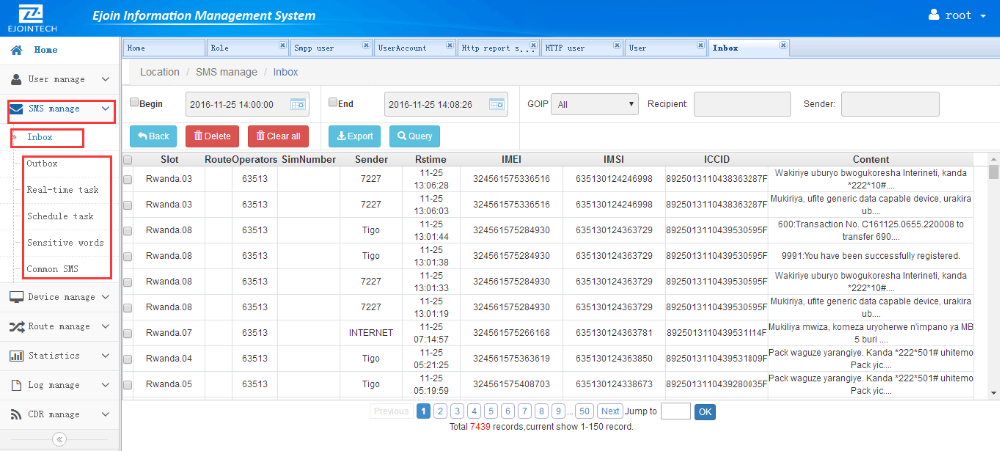1000x451 pixels.
Task: Click the Query button
Action: [x=415, y=137]
